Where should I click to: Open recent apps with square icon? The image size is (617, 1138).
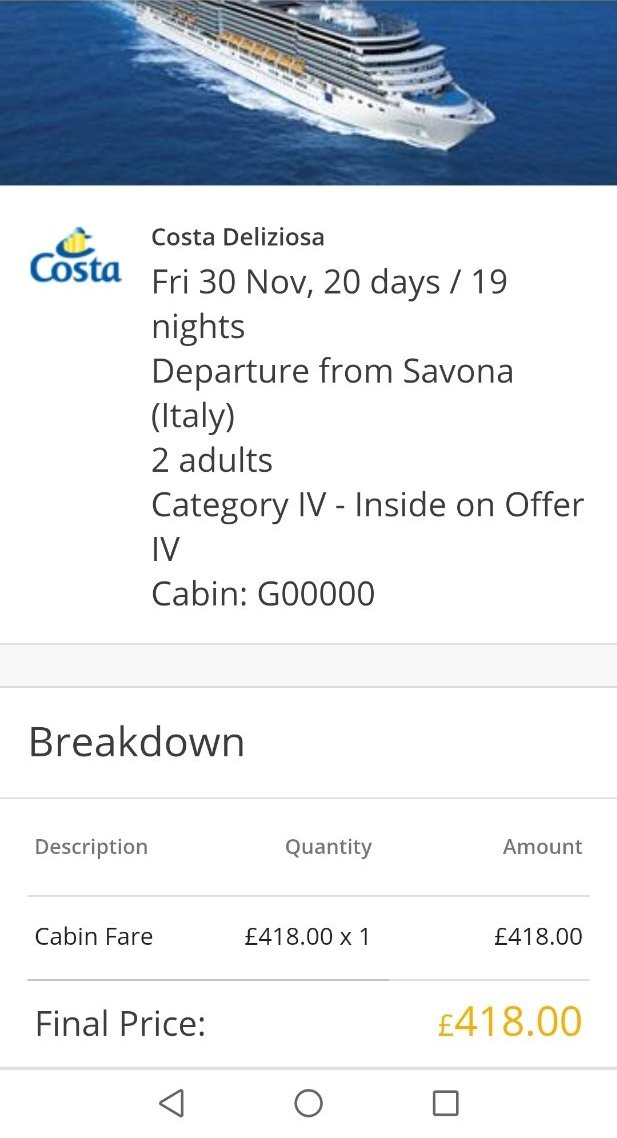point(445,1103)
